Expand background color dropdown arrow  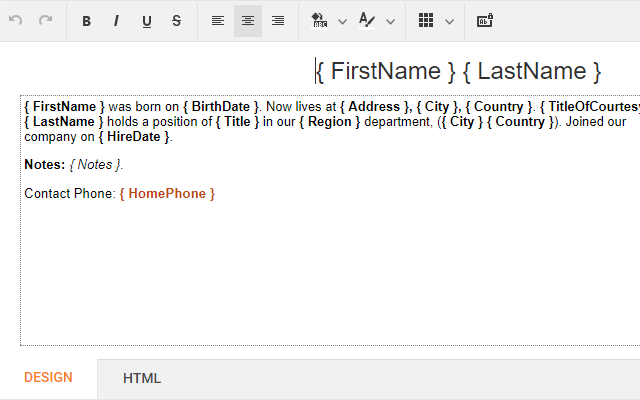coord(342,21)
